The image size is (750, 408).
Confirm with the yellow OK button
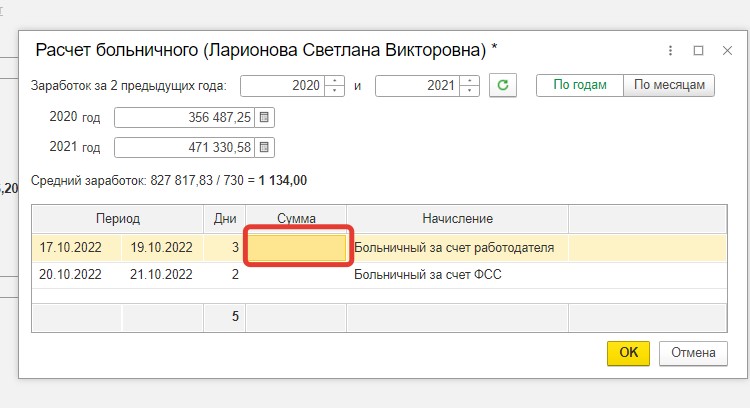click(x=629, y=353)
